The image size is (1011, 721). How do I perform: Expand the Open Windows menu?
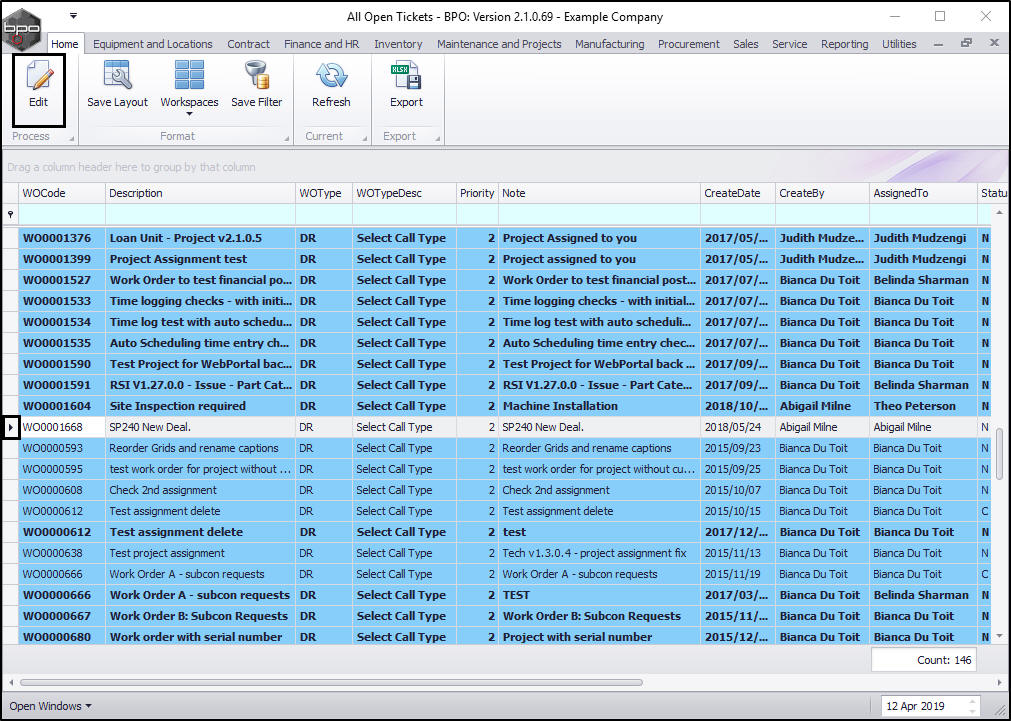[x=50, y=706]
